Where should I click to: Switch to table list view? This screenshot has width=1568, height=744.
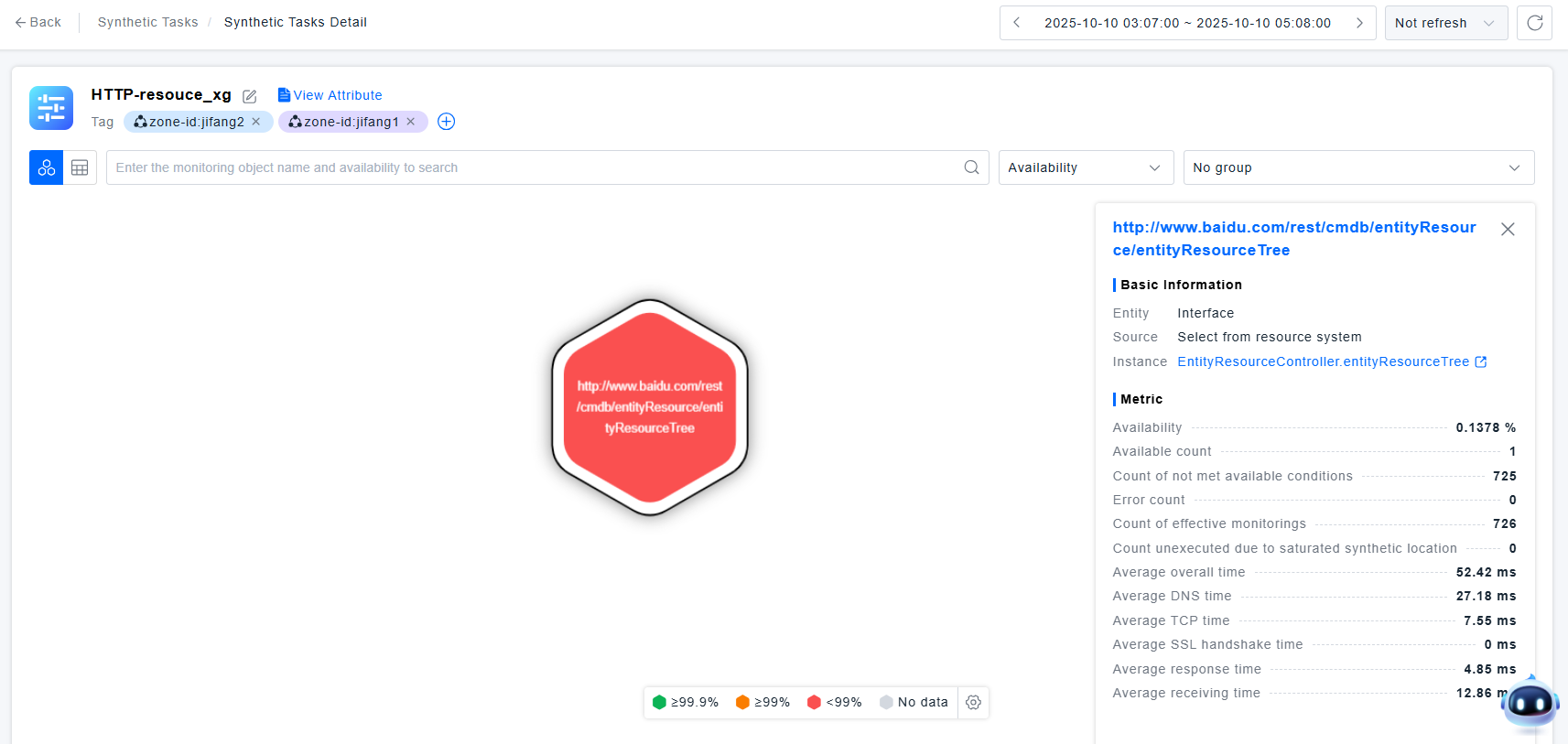coord(80,167)
